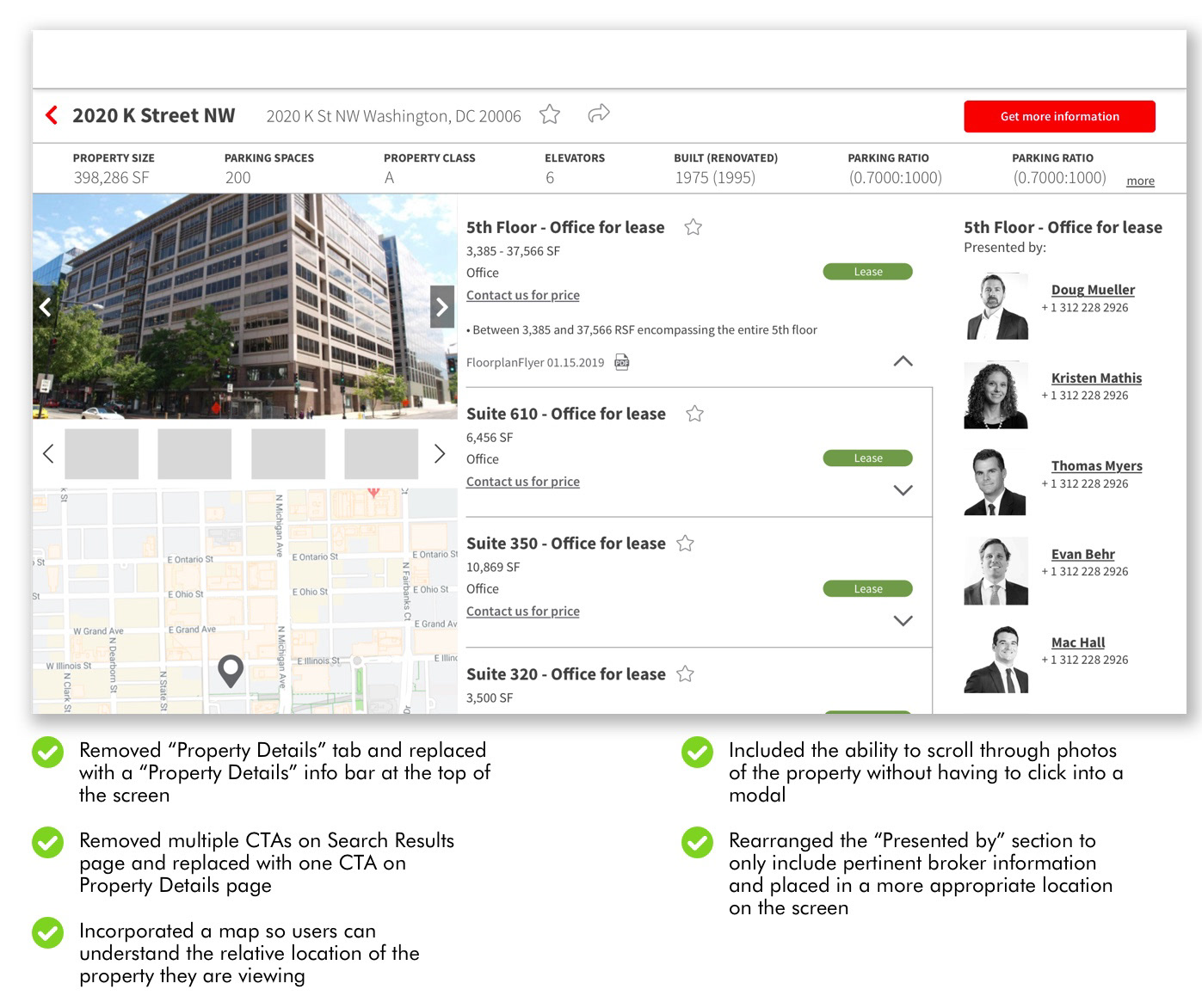Show more property details via the more link
The image size is (1202, 1008).
click(1140, 181)
